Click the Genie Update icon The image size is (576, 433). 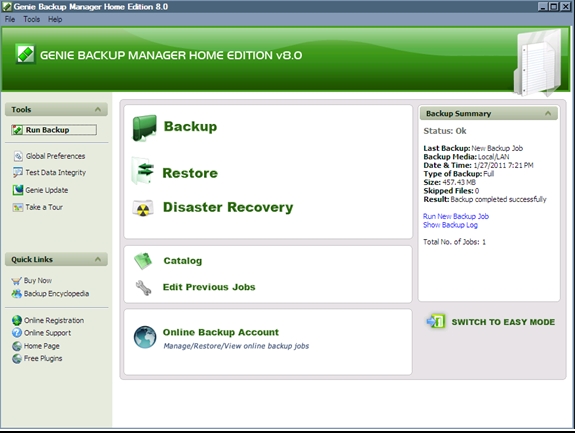(x=18, y=190)
